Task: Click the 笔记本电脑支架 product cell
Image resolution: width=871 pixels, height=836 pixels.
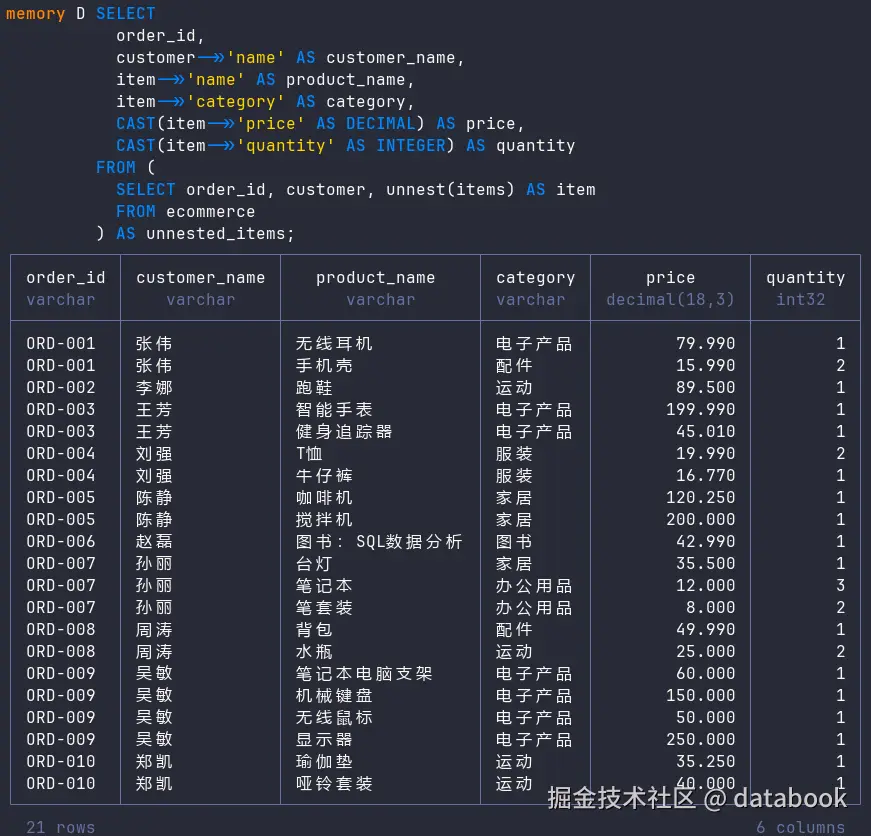Action: 364,673
